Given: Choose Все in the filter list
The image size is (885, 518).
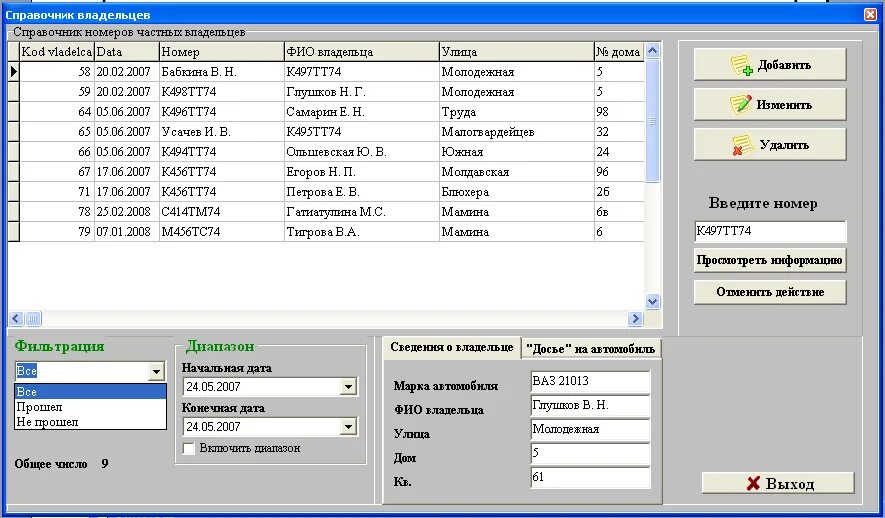Looking at the screenshot, I should point(90,392).
